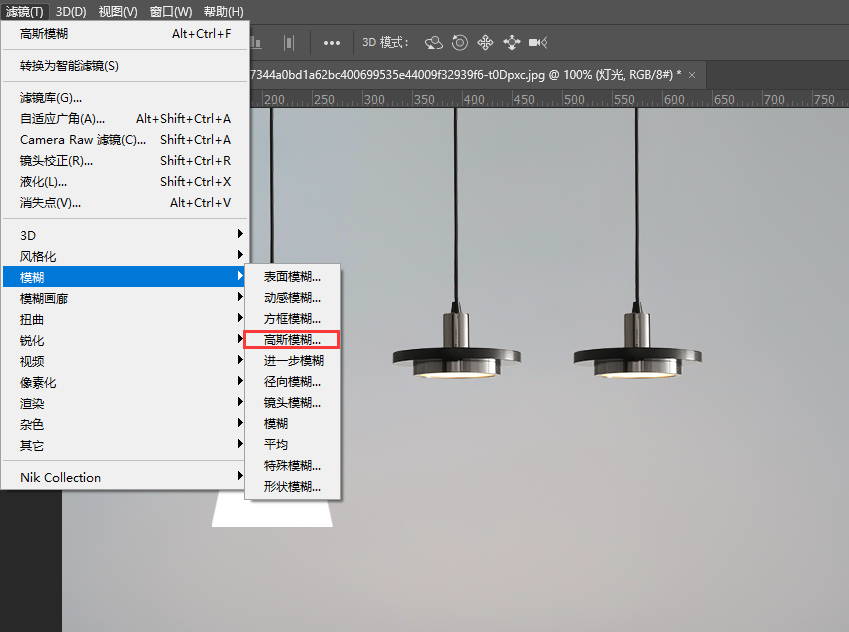
Task: Choose 自适应广角(A)... filter
Action: pyautogui.click(x=125, y=119)
